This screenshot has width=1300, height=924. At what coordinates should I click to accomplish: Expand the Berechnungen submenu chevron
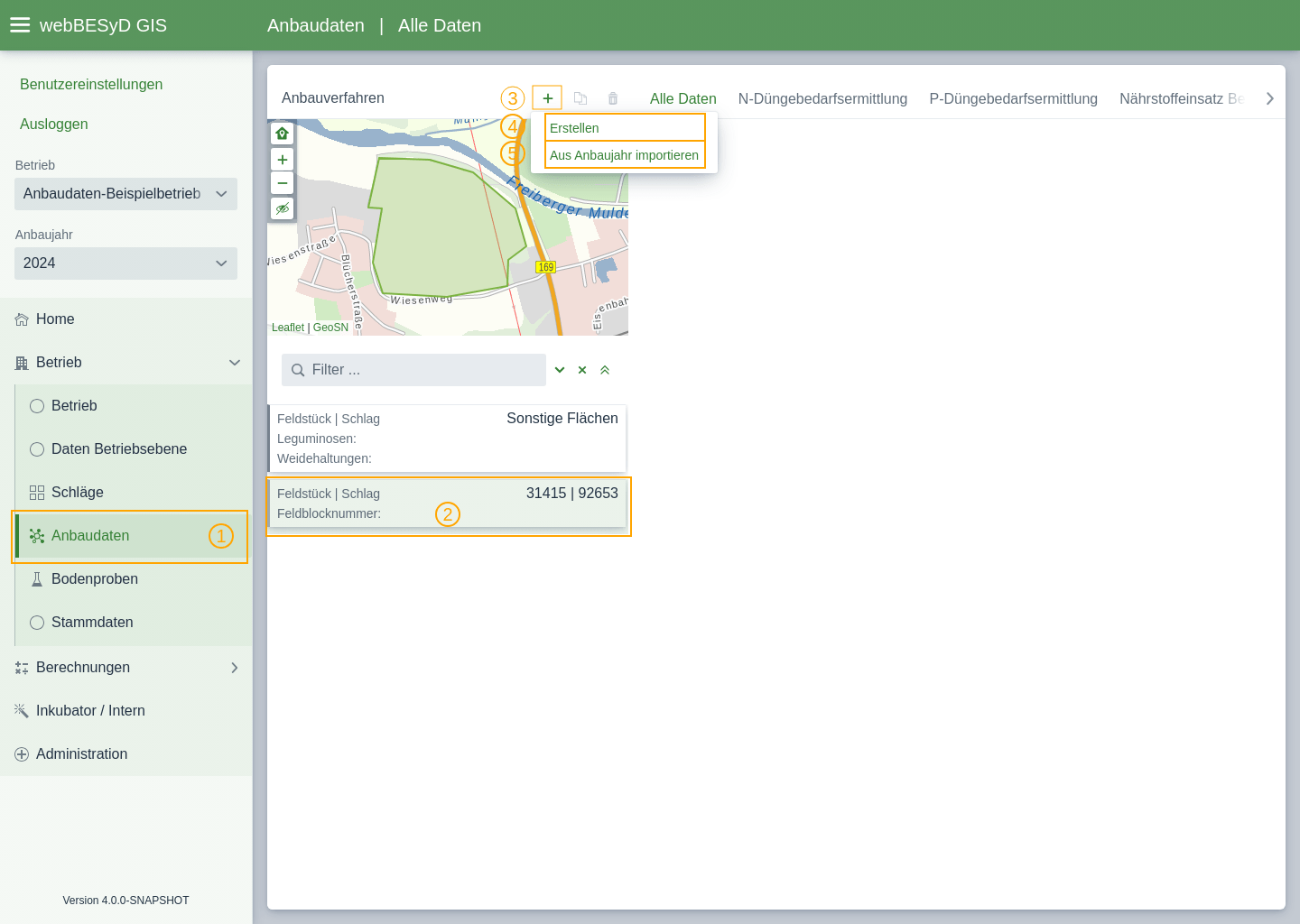point(235,668)
